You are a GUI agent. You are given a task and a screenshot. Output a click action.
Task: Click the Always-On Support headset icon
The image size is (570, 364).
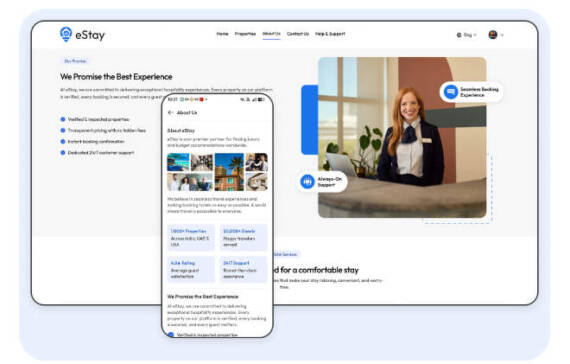pos(307,181)
